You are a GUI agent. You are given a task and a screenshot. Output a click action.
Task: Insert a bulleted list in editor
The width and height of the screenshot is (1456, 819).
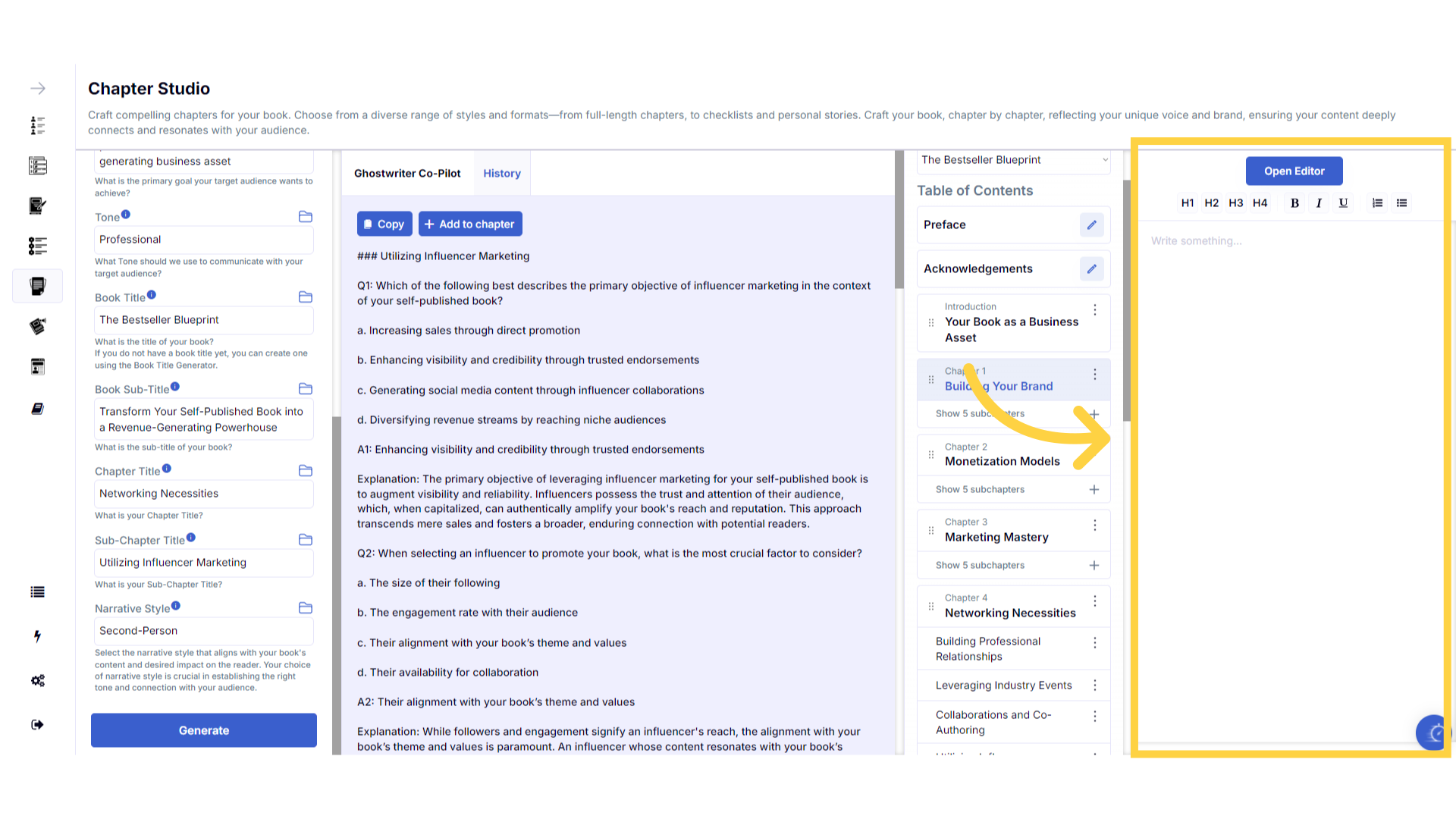(x=1401, y=203)
